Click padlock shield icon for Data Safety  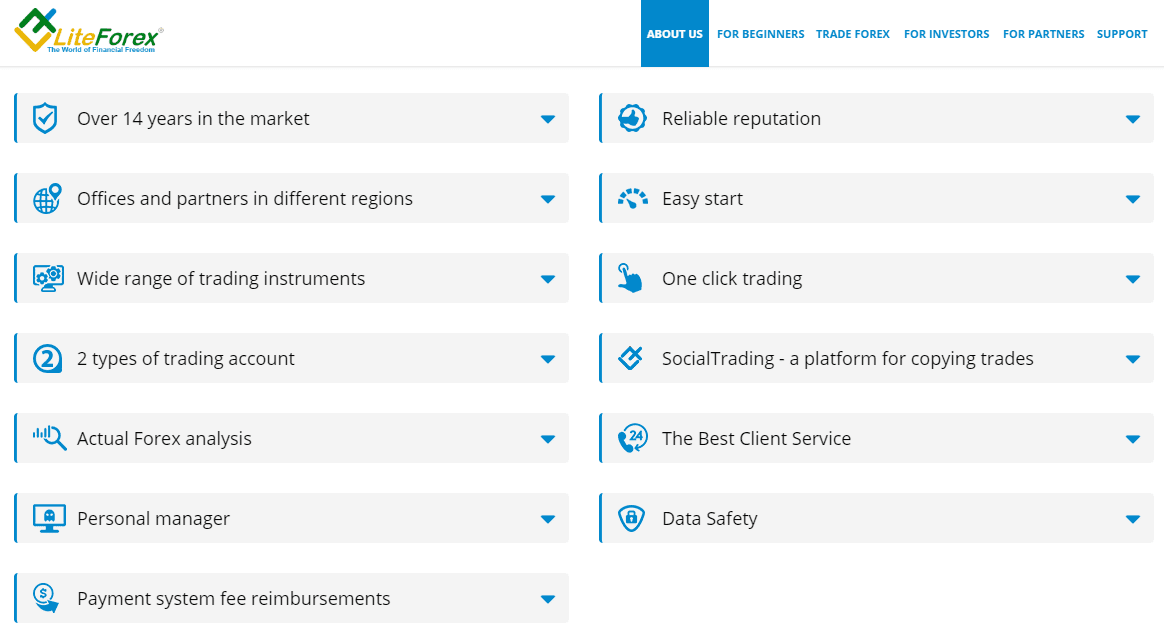click(x=631, y=518)
